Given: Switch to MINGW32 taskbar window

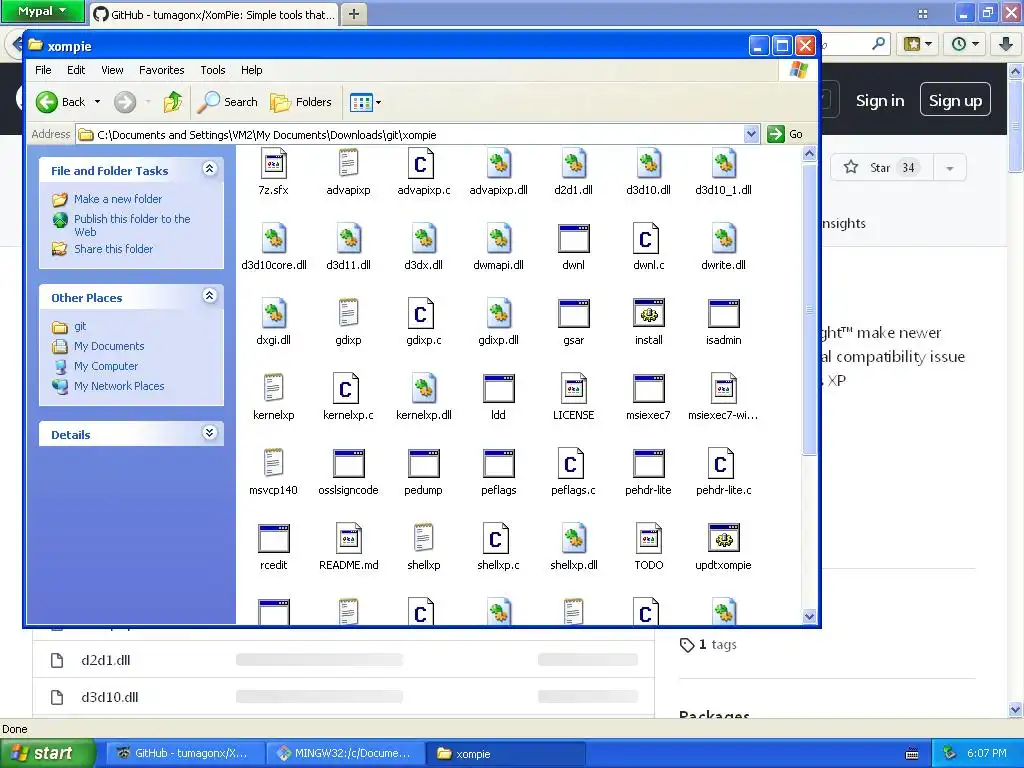Looking at the screenshot, I should [345, 753].
